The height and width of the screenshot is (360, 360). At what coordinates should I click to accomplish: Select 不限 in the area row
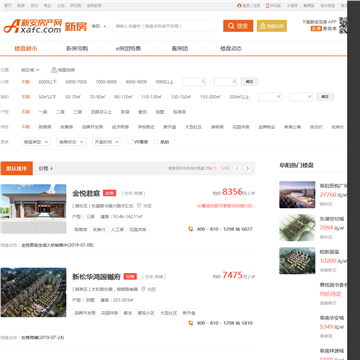[25, 97]
